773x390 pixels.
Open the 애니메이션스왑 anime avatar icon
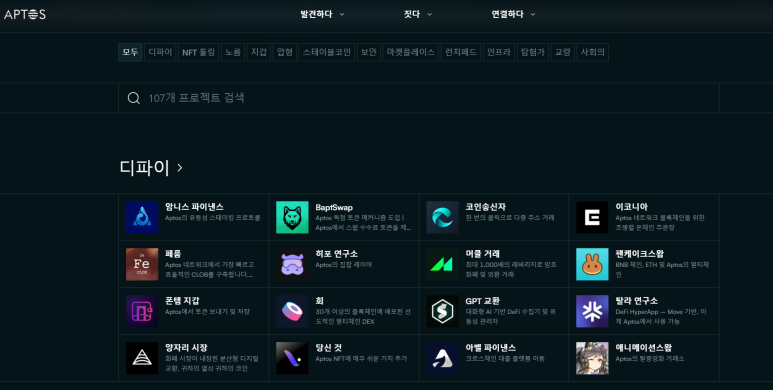tap(592, 358)
